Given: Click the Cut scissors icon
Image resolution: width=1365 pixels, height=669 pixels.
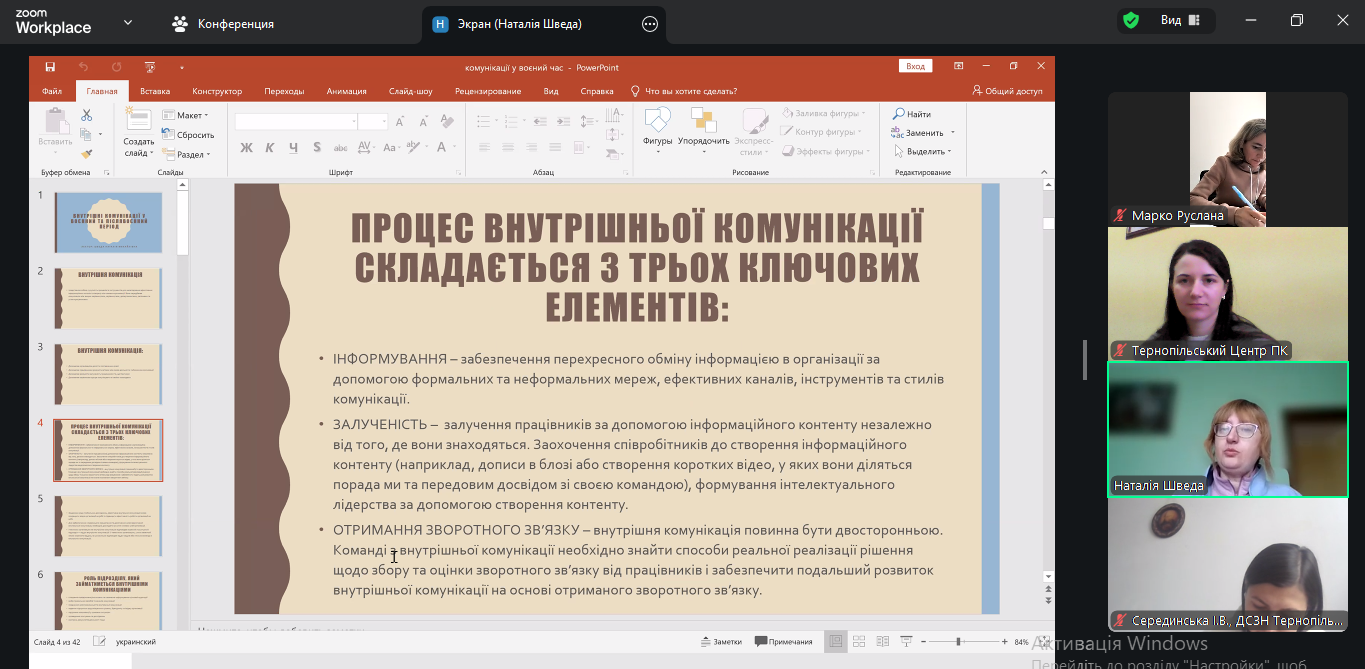Looking at the screenshot, I should coord(87,115).
